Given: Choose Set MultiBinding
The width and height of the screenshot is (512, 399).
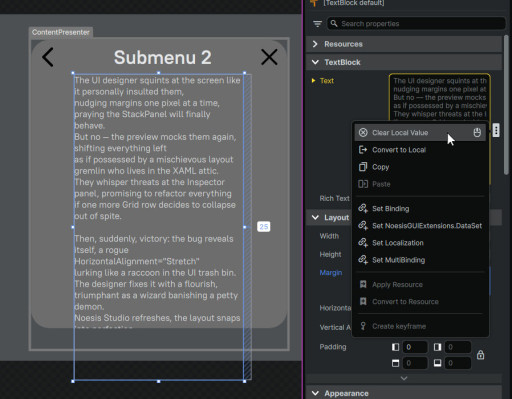Looking at the screenshot, I should pyautogui.click(x=421, y=260).
